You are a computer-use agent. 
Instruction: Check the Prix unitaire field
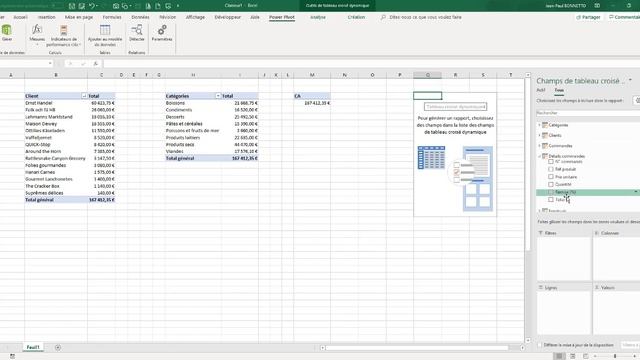(551, 177)
